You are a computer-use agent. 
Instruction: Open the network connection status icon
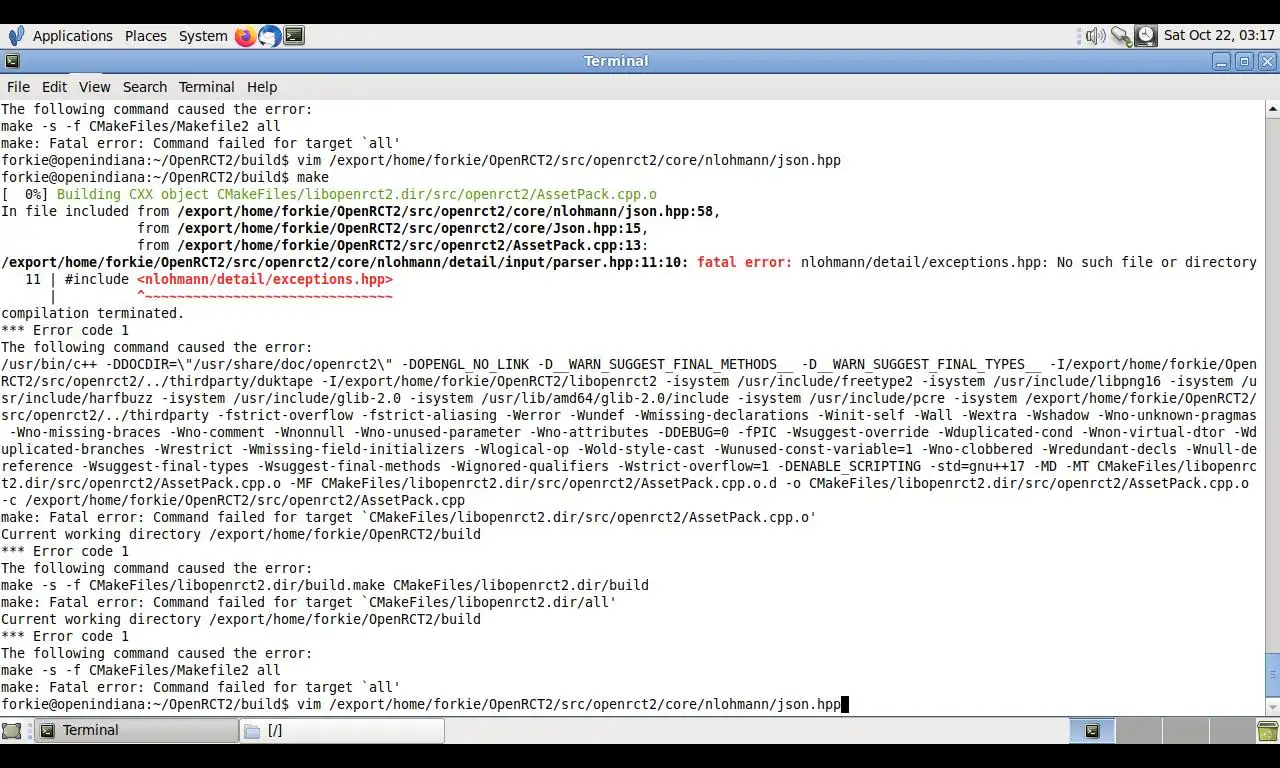click(1121, 36)
